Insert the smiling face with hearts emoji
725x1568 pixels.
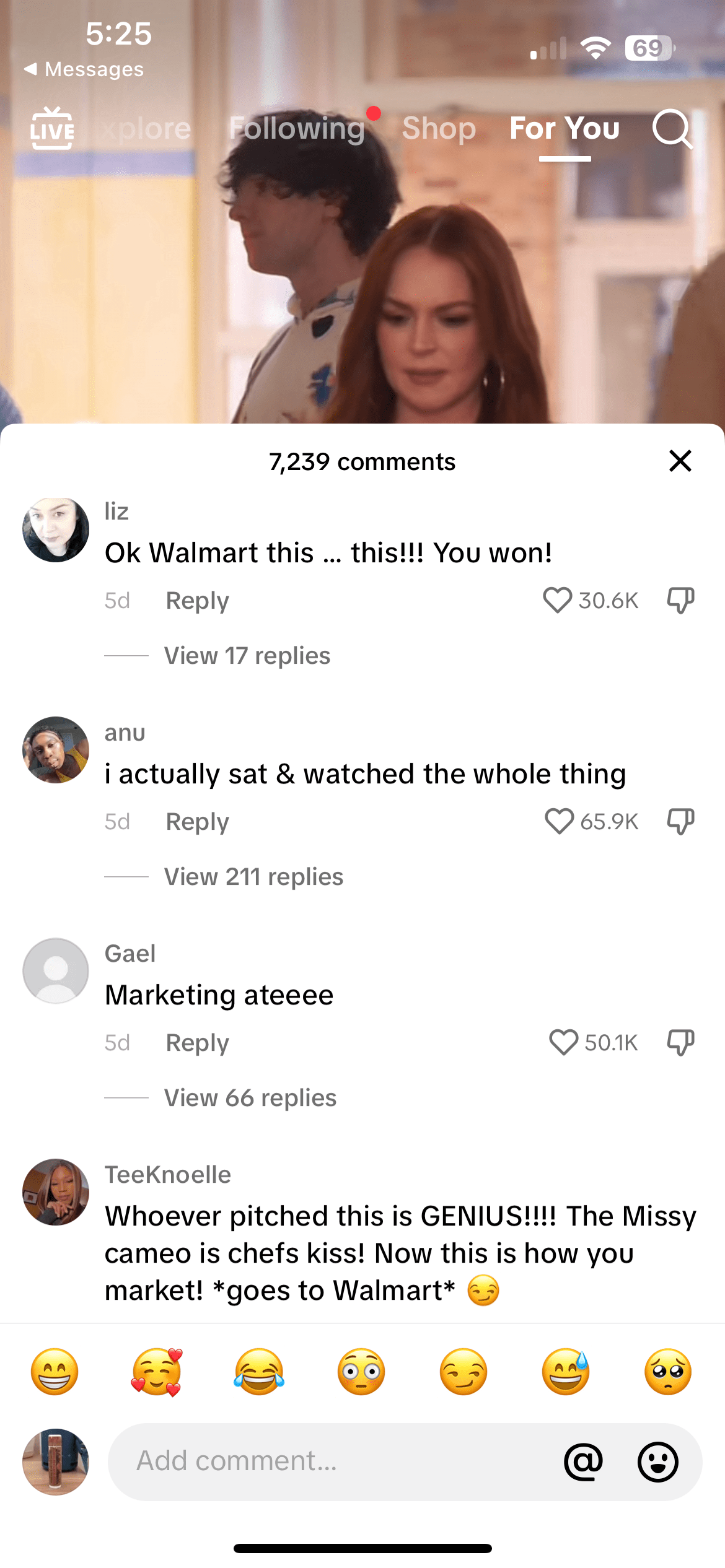157,1372
